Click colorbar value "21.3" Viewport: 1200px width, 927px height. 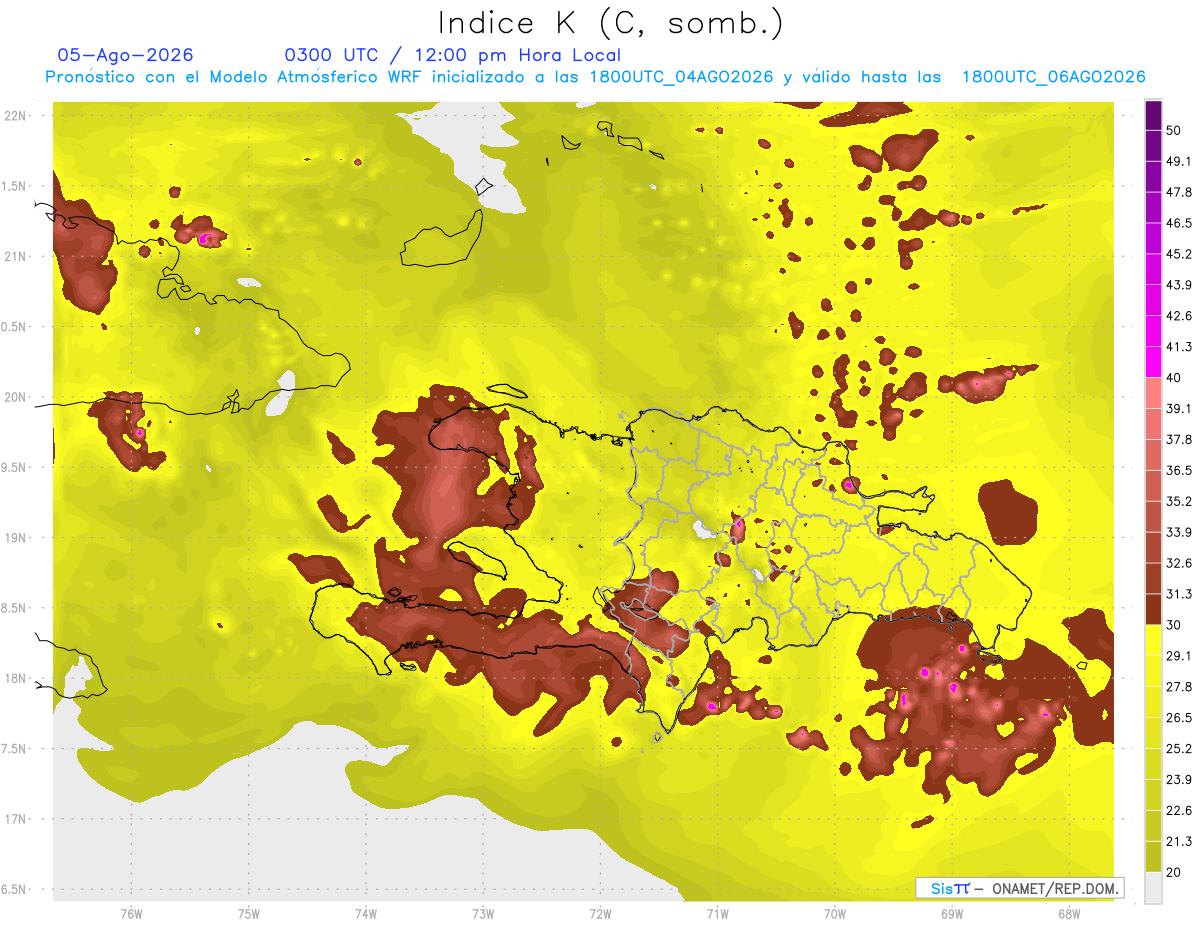(x=1178, y=842)
